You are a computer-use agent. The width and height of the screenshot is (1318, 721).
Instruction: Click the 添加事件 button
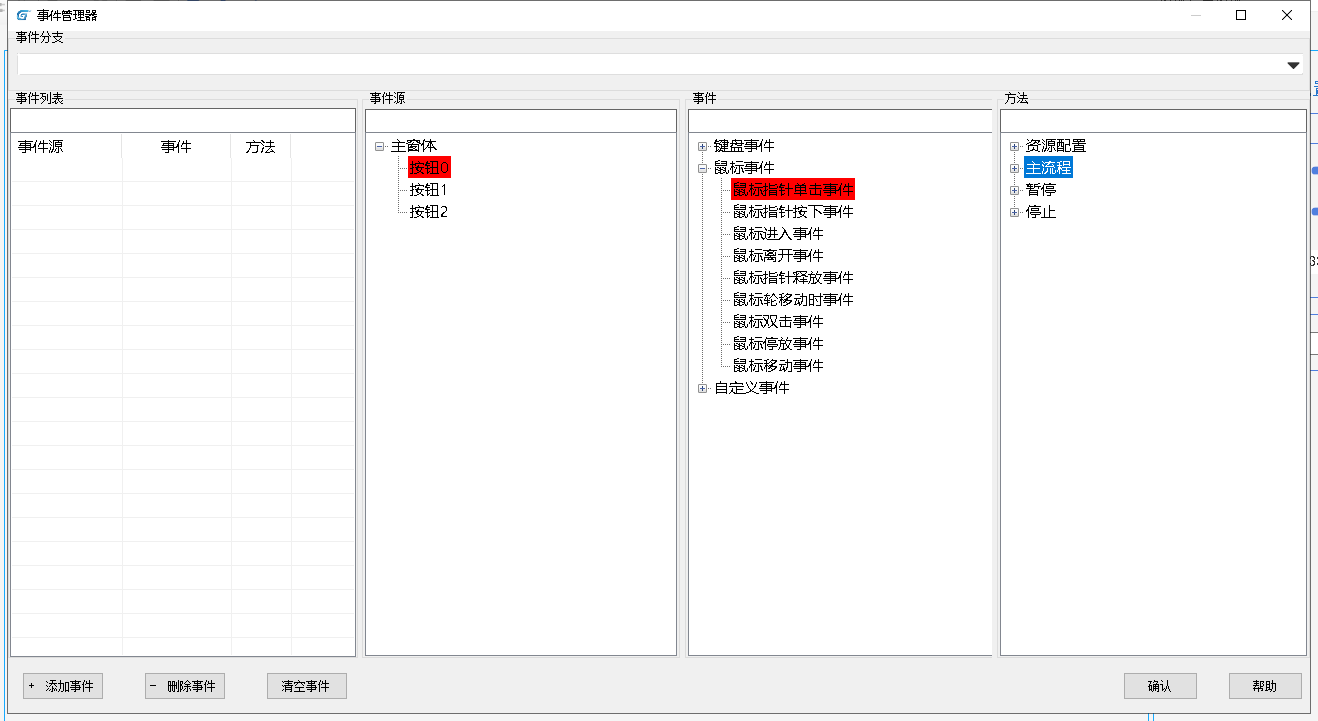[63, 686]
